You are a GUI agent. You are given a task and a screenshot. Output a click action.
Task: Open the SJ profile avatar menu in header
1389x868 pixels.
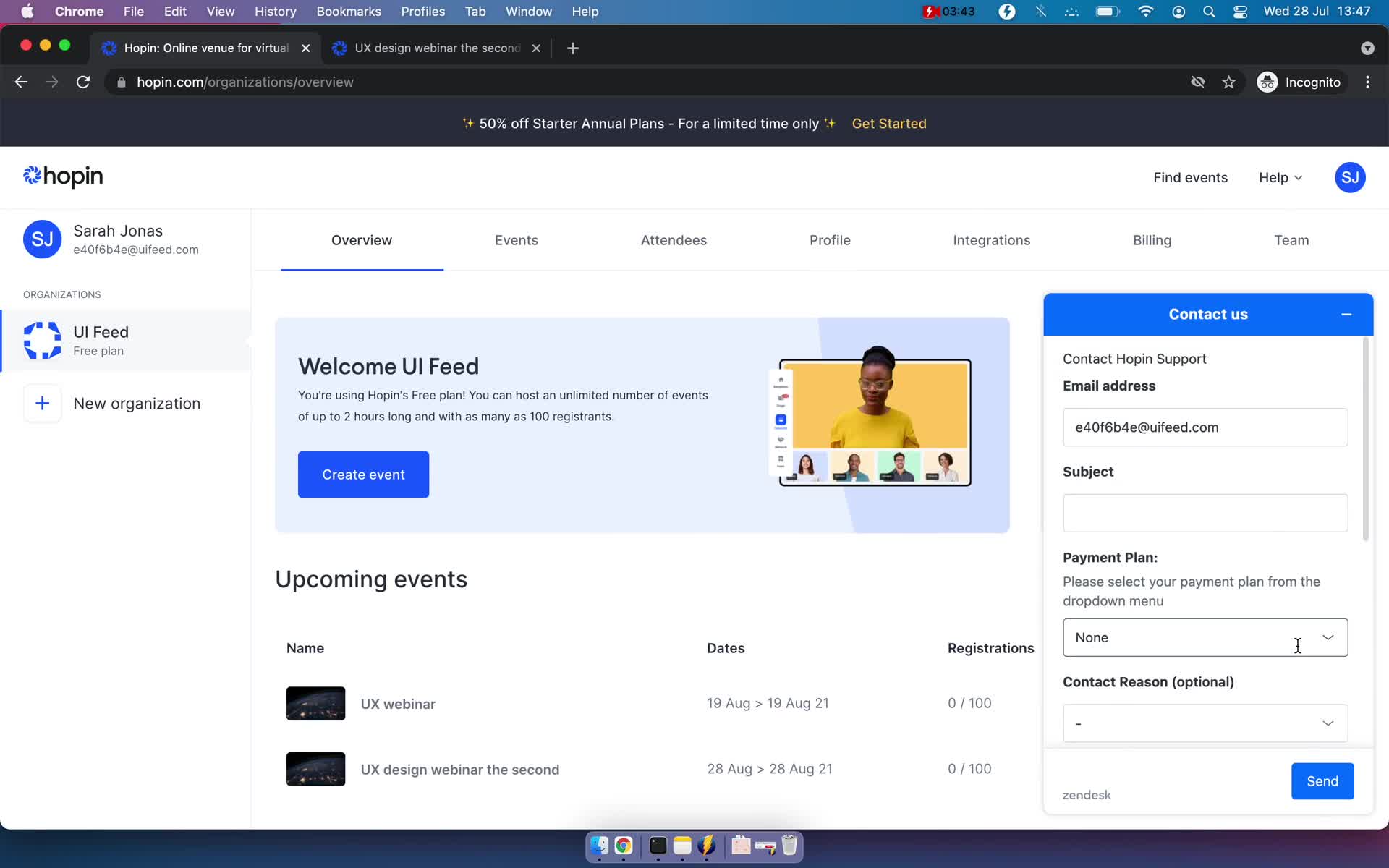click(1350, 177)
